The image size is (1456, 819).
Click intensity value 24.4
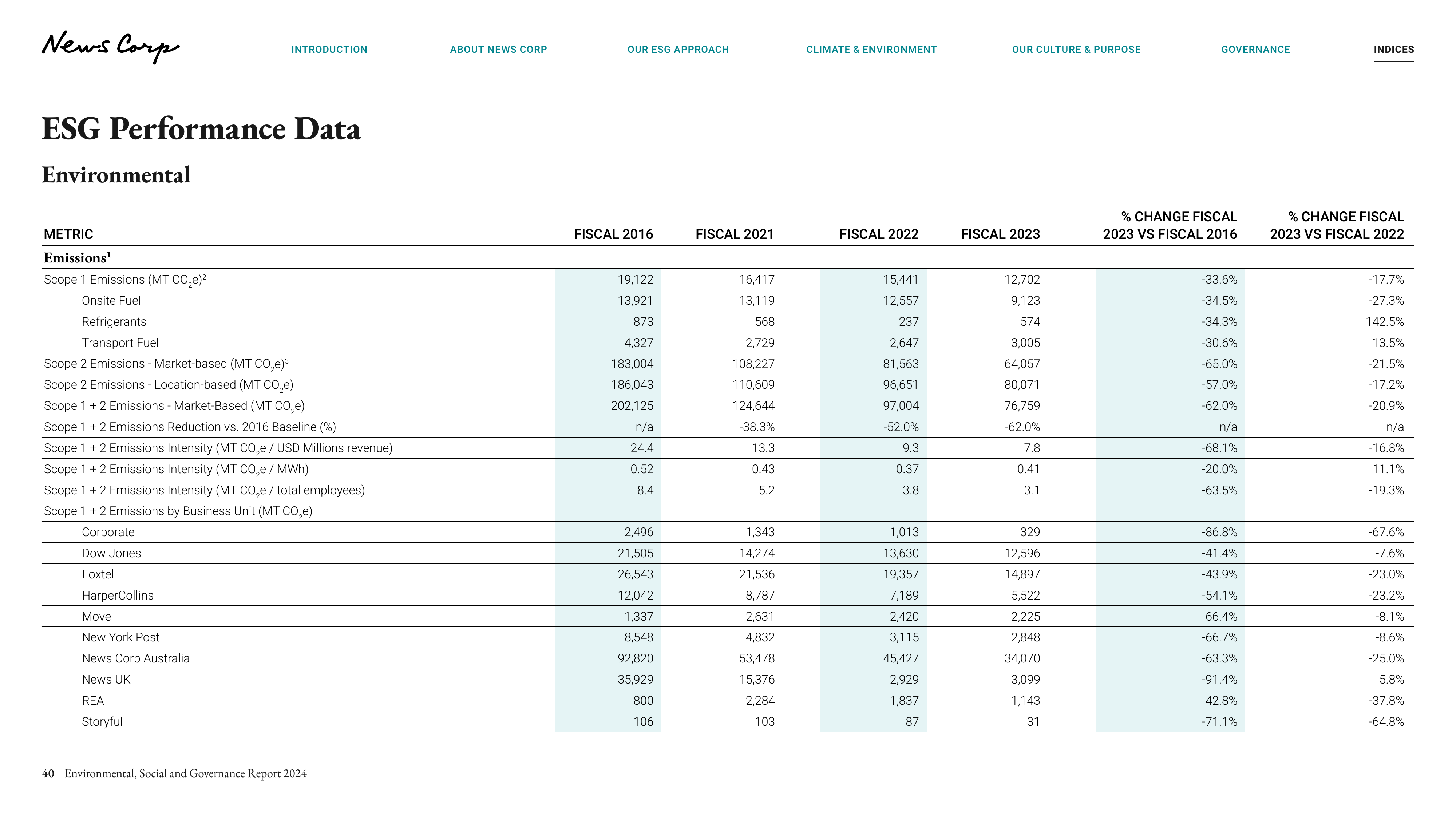pos(642,448)
